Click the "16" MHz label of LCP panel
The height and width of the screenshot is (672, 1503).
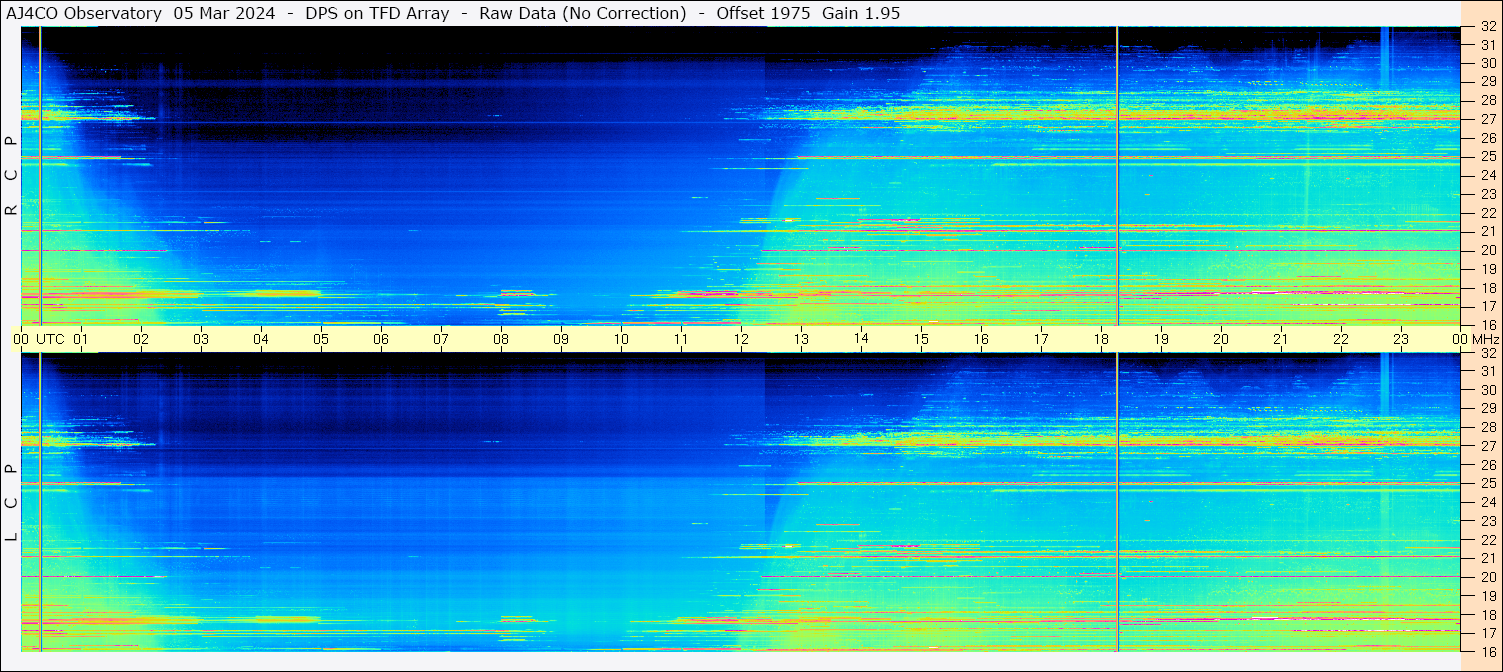[x=1487, y=651]
